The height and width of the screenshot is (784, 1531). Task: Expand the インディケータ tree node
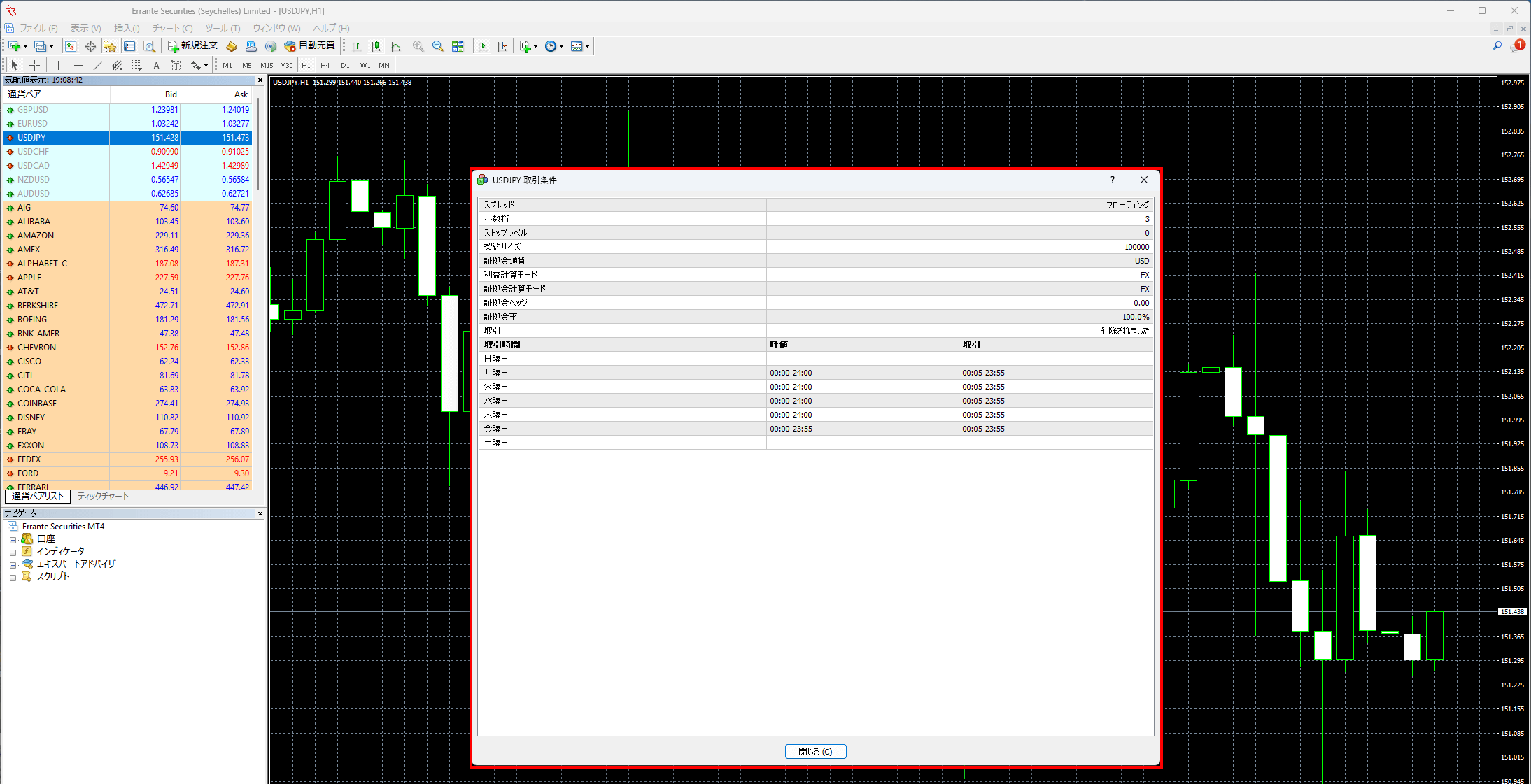click(x=13, y=552)
